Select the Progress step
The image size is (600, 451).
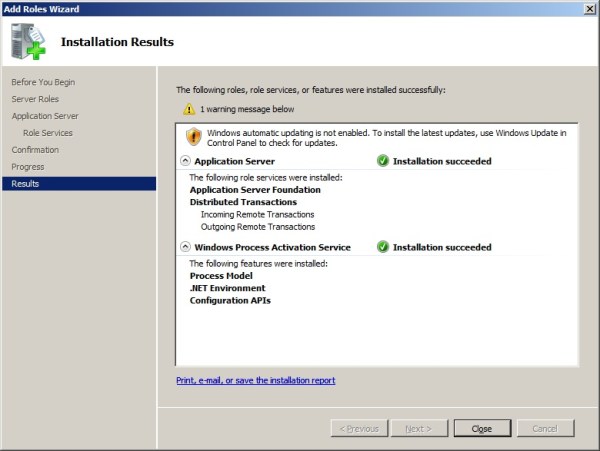coord(28,167)
